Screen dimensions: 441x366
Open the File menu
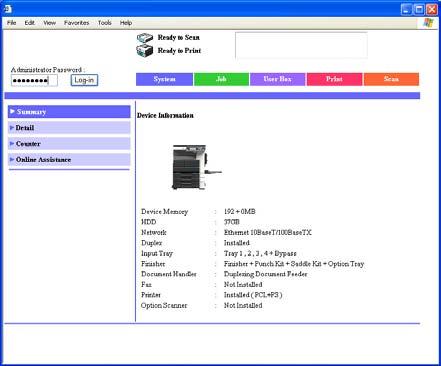coord(12,23)
